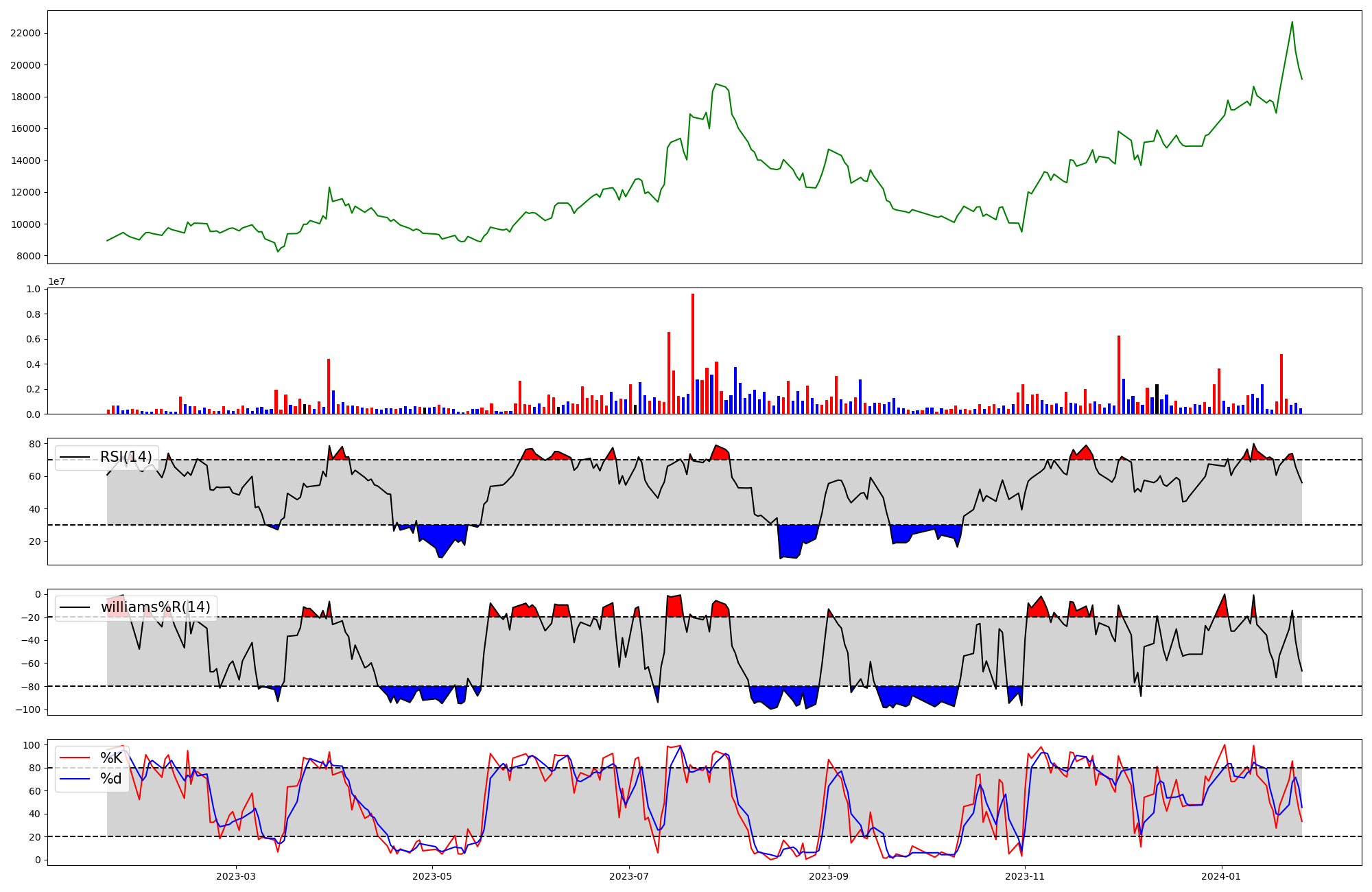Click the 10000 price axis tick

click(25, 224)
